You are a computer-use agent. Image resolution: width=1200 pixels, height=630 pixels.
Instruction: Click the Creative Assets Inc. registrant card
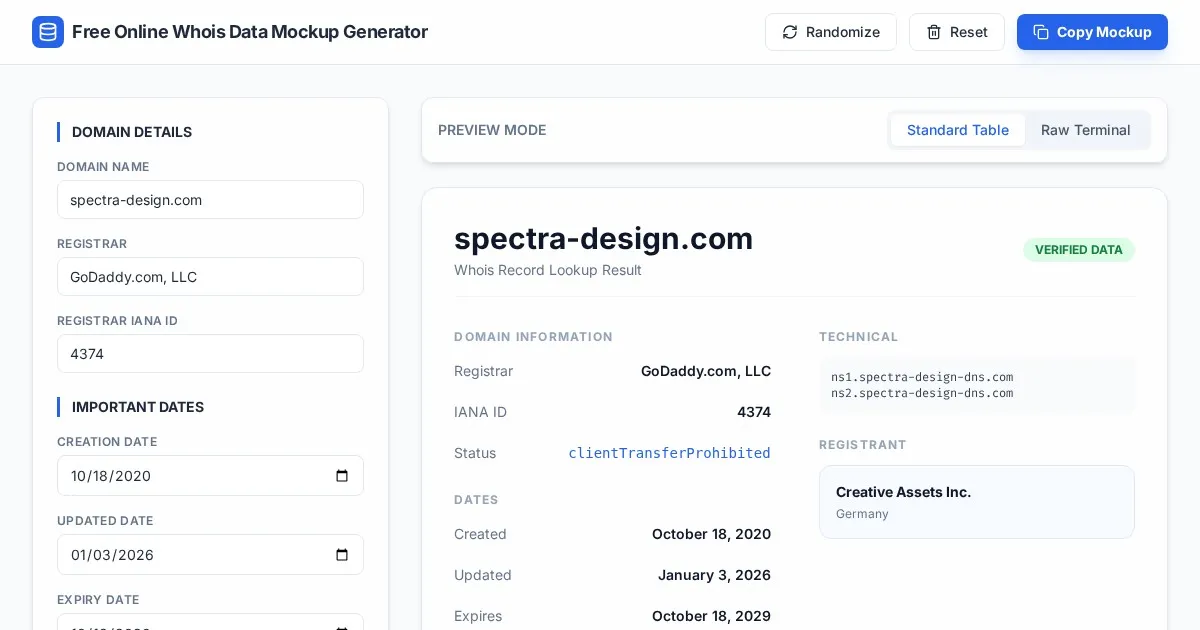(976, 502)
